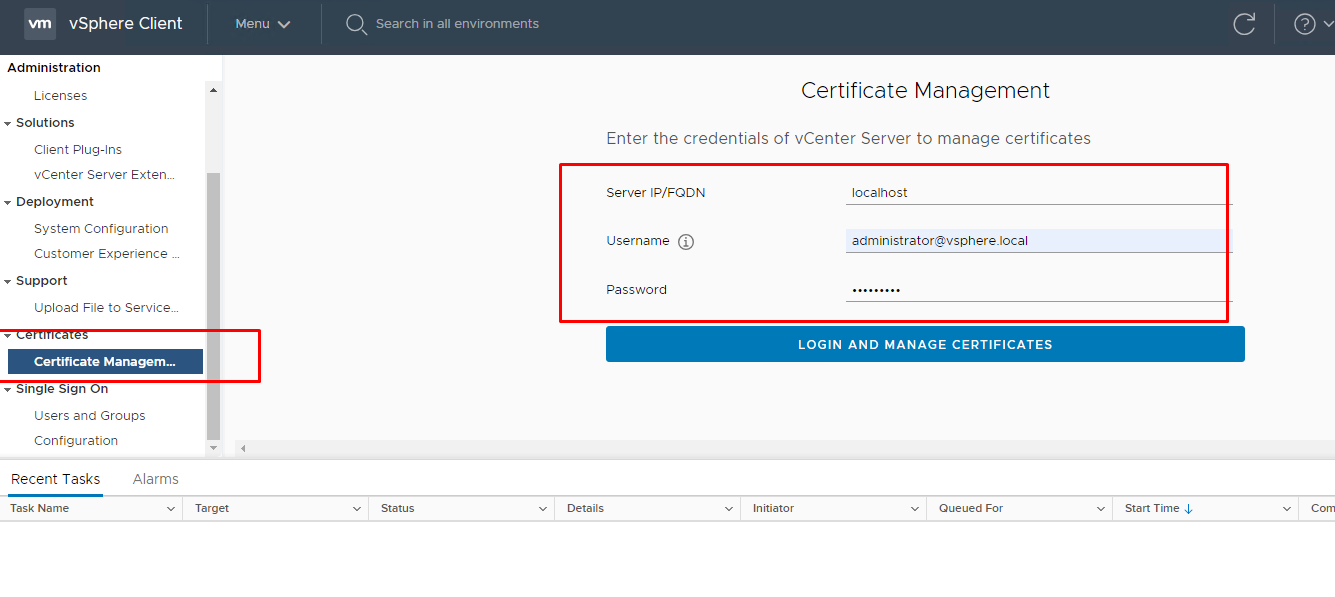Collapse the Deployment section
The width and height of the screenshot is (1335, 597).
pos(8,202)
